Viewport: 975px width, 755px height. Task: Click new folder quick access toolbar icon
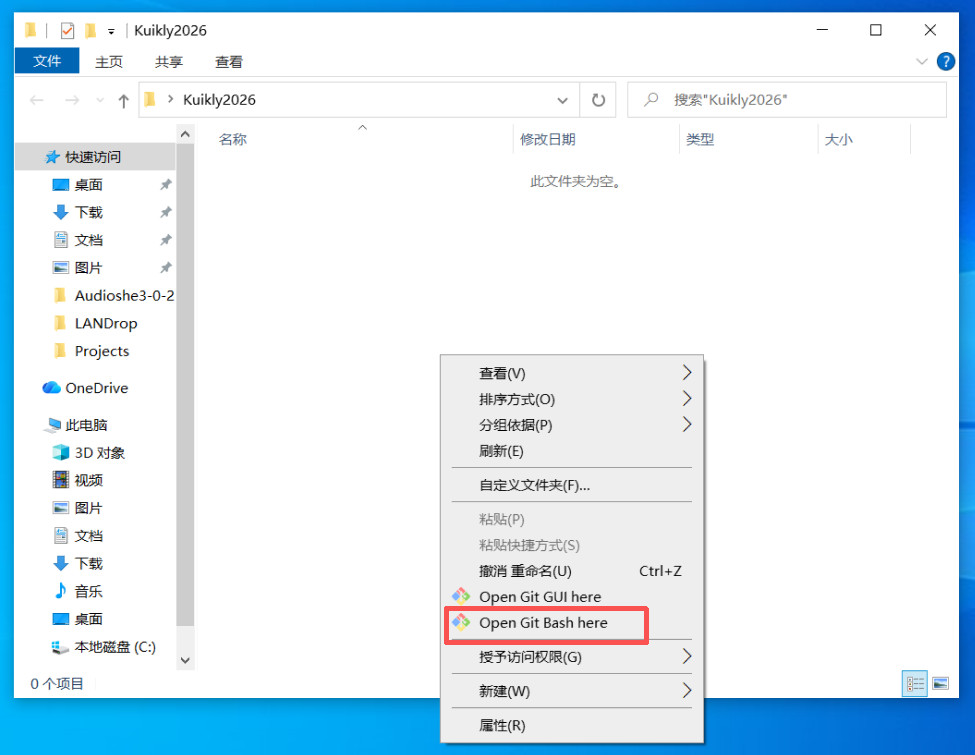[91, 30]
